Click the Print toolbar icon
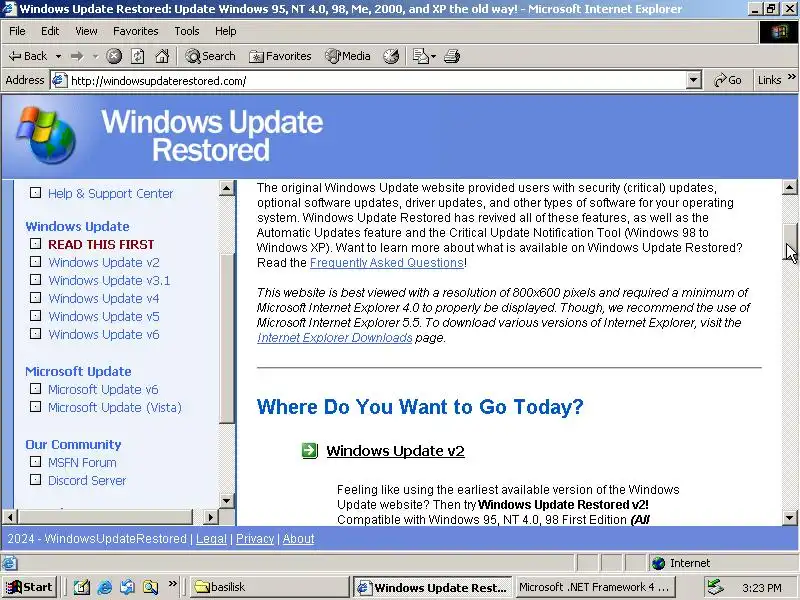Screen dimensions: 800x600 pos(452,56)
